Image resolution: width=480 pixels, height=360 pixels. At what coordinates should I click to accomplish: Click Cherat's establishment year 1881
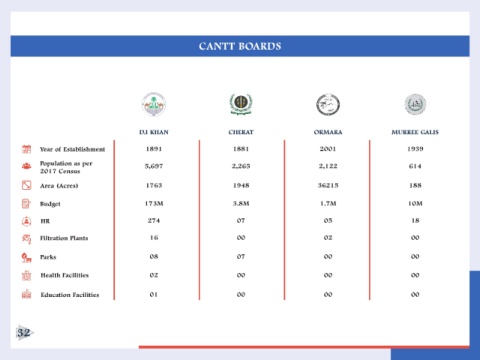pos(241,149)
